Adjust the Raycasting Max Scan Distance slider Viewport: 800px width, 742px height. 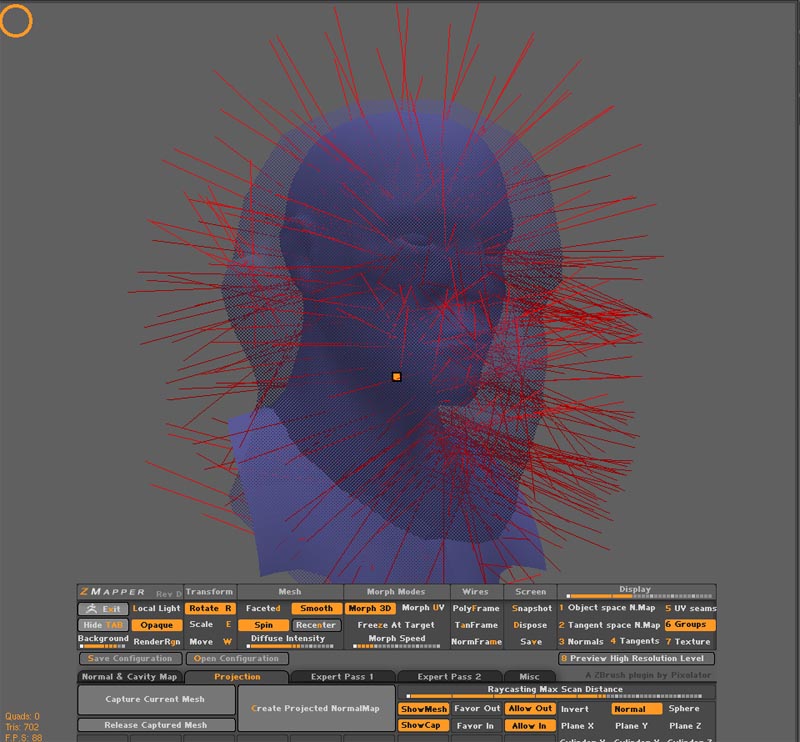pyautogui.click(x=560, y=694)
